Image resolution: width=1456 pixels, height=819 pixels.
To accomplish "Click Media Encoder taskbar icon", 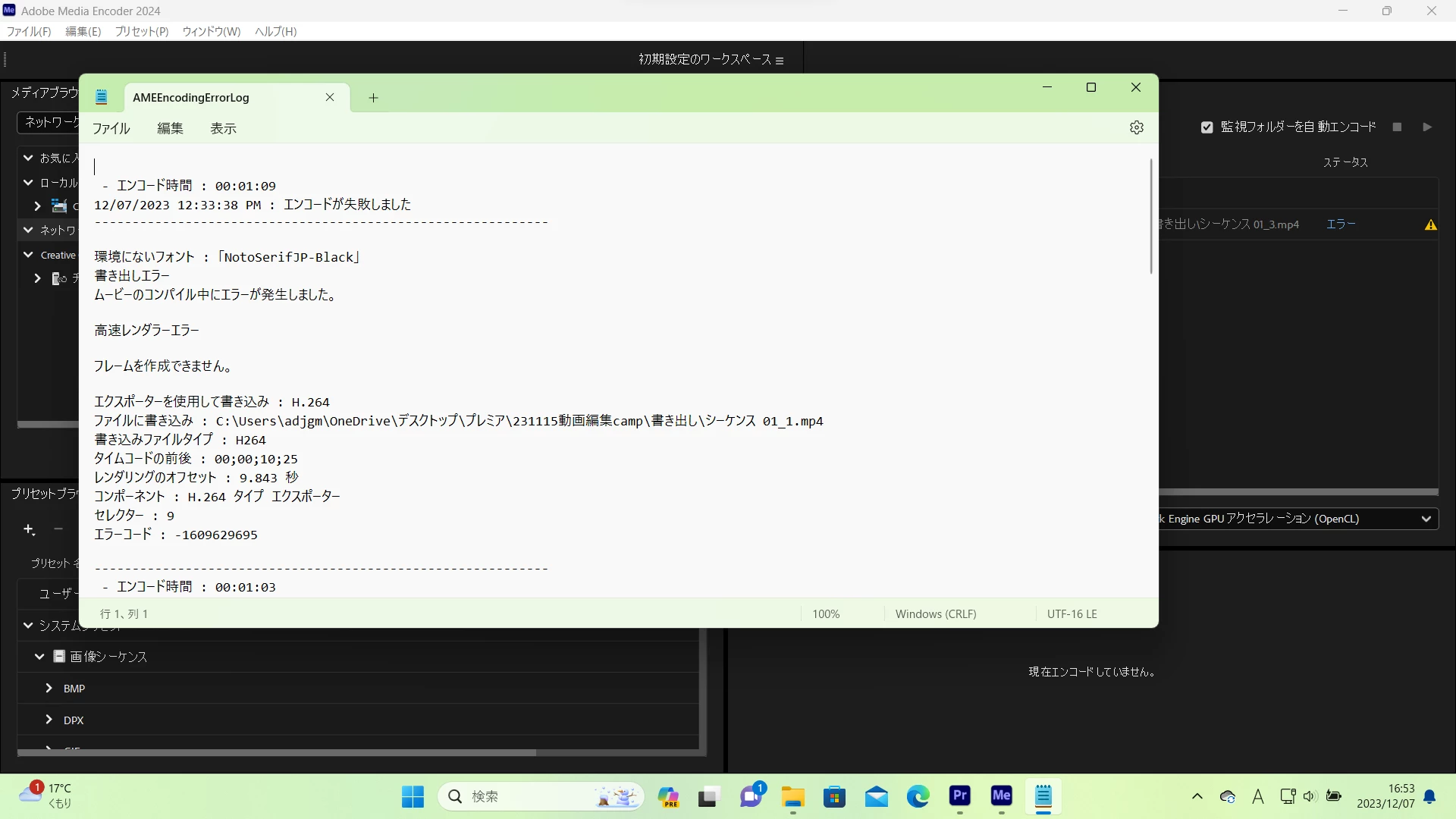I will tap(1001, 796).
